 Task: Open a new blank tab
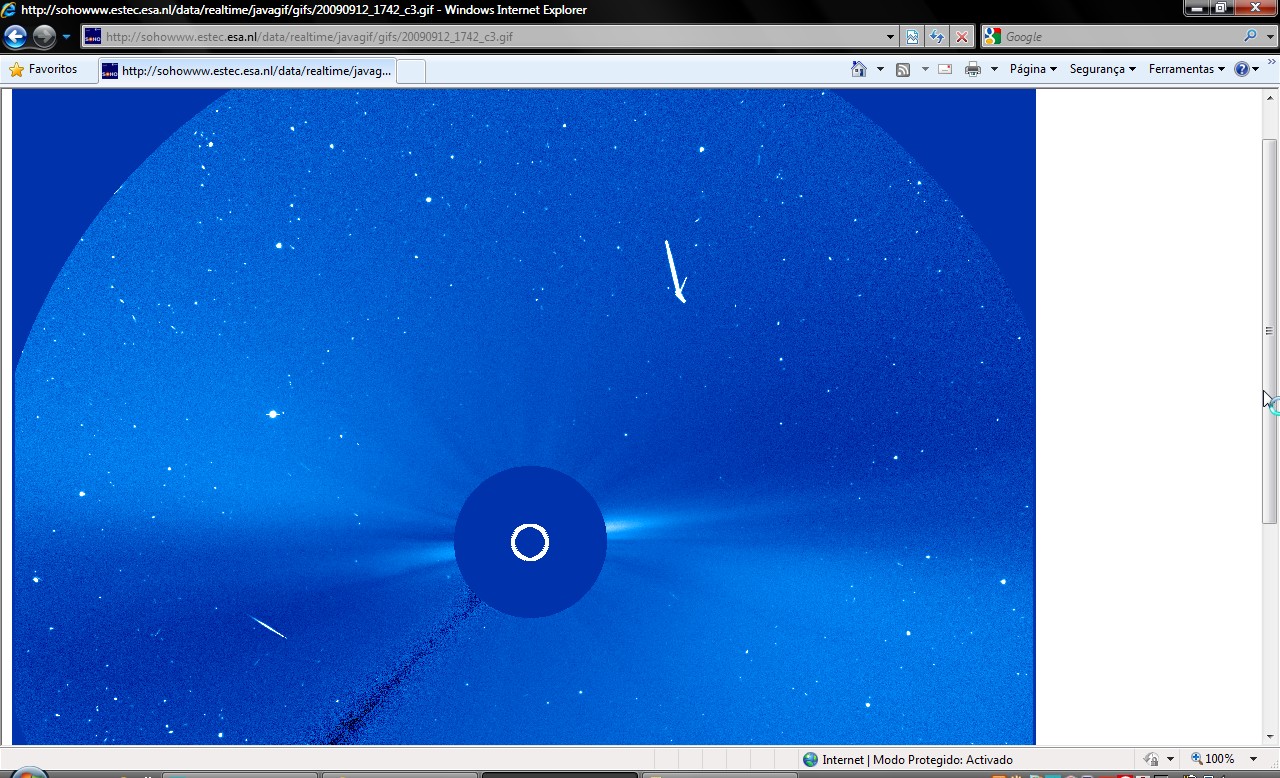tap(411, 71)
